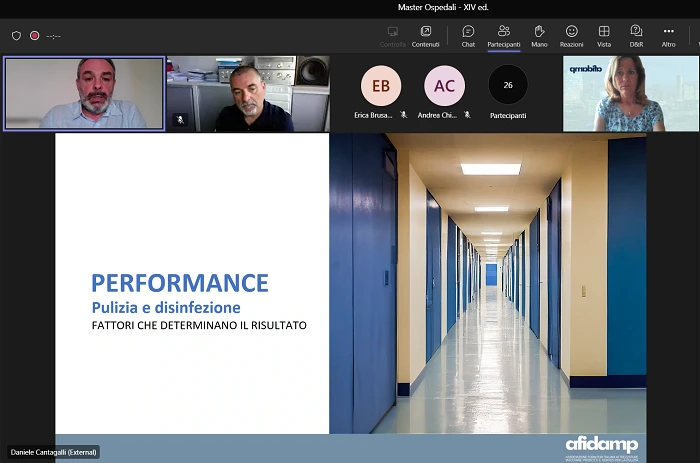Screen dimensions: 700x463
Task: Click the Daniele Cantagalli name label
Action: pyautogui.click(x=54, y=452)
